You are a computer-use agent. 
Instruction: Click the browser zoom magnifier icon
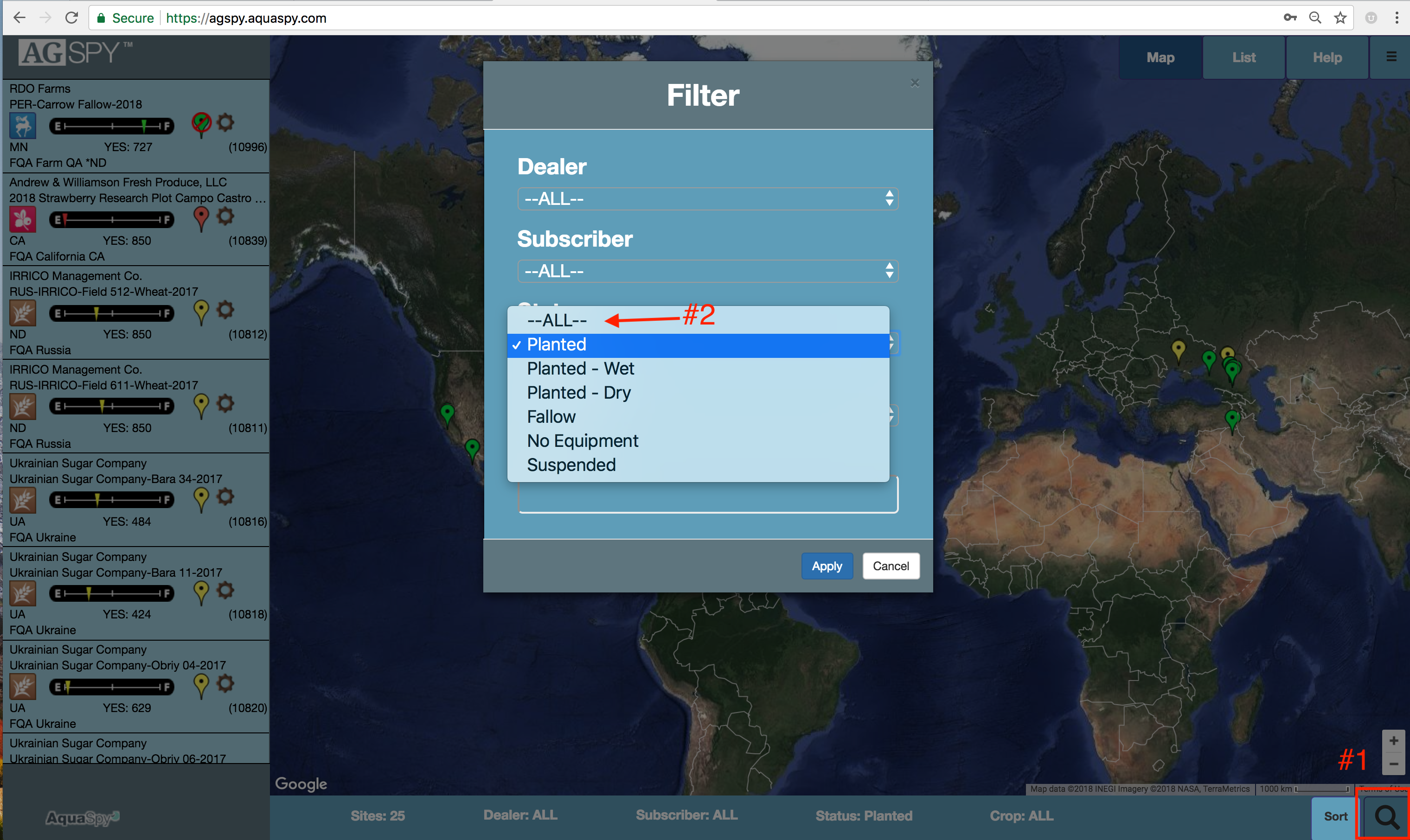(1315, 18)
